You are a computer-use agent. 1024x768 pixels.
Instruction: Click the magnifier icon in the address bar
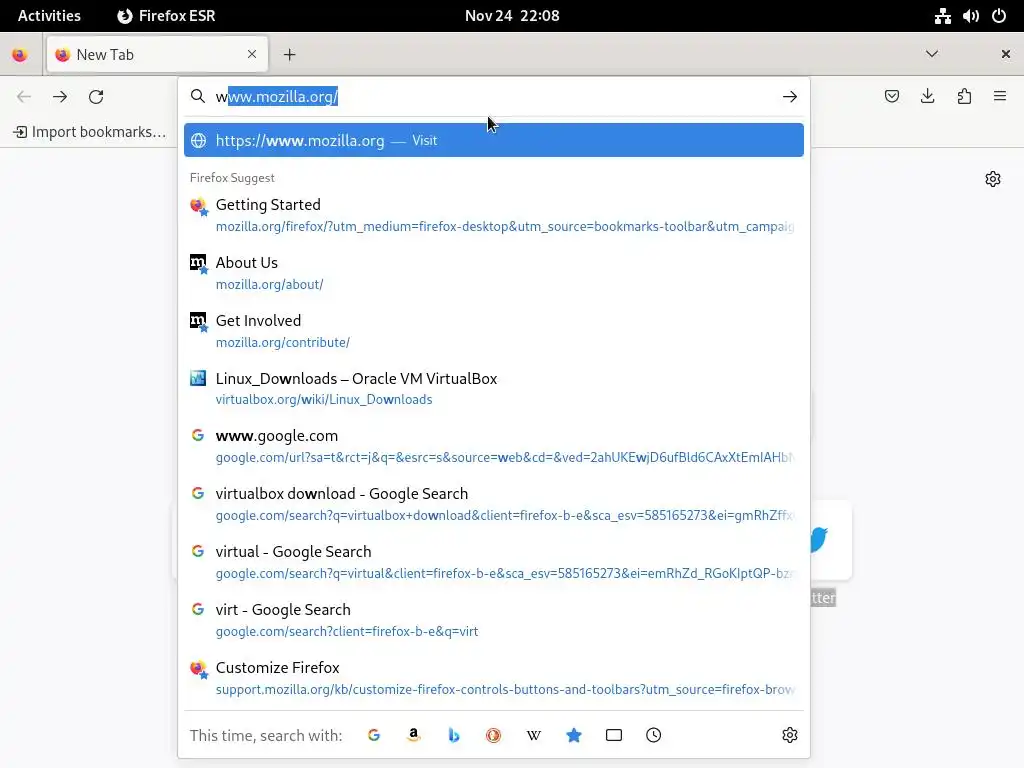[x=198, y=97]
